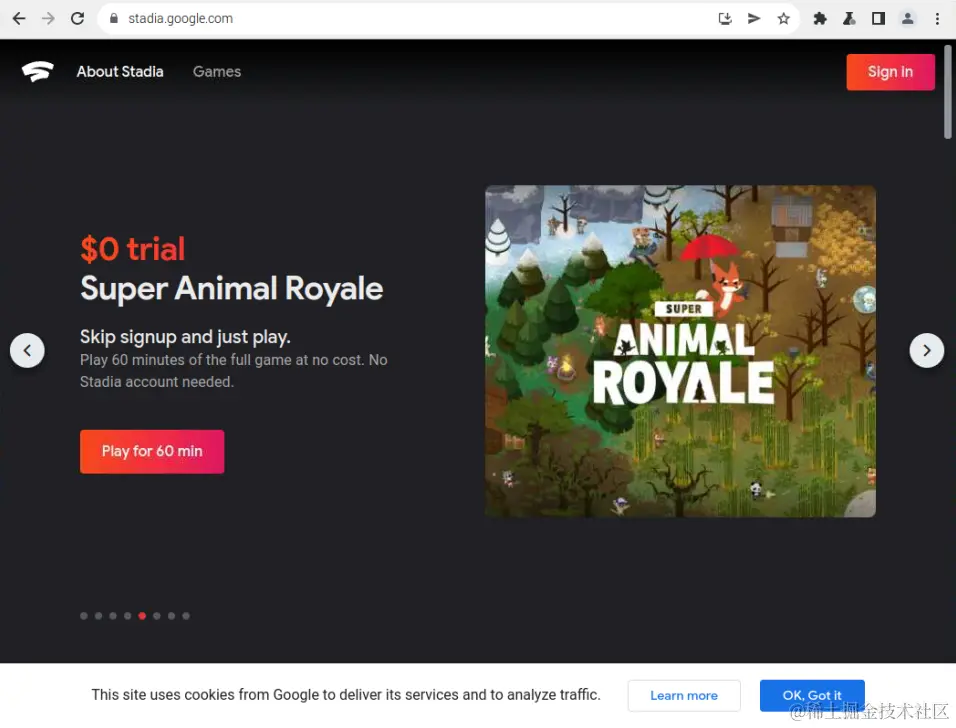Show previous carousel slide
This screenshot has height=728, width=956.
coord(27,350)
